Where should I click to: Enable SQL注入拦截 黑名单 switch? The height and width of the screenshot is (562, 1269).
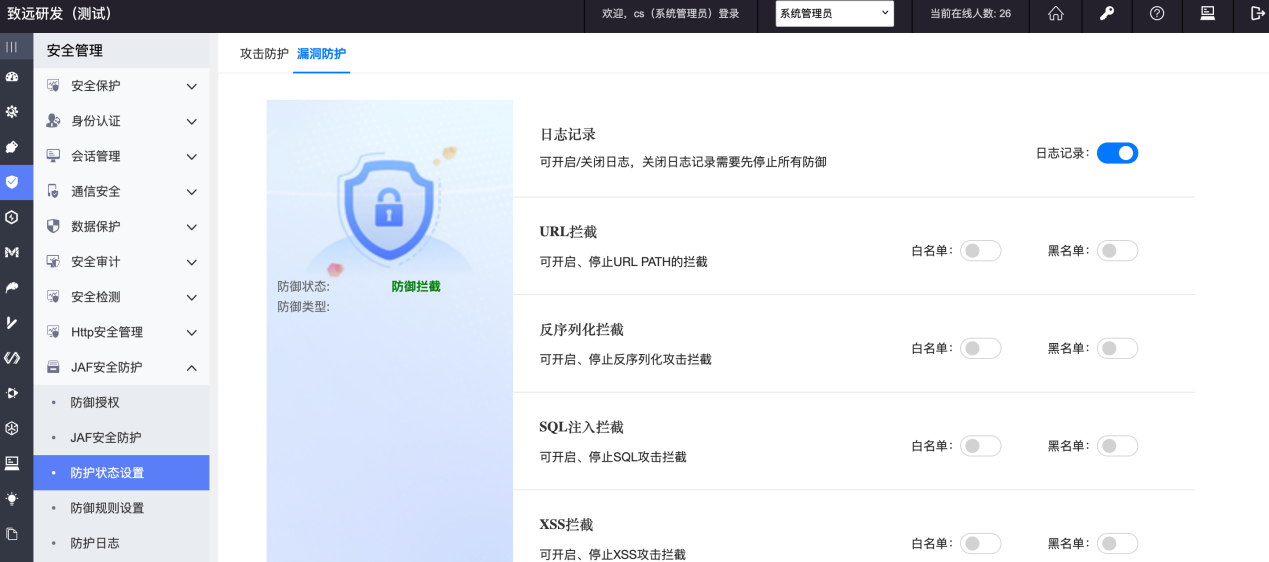tap(1117, 446)
